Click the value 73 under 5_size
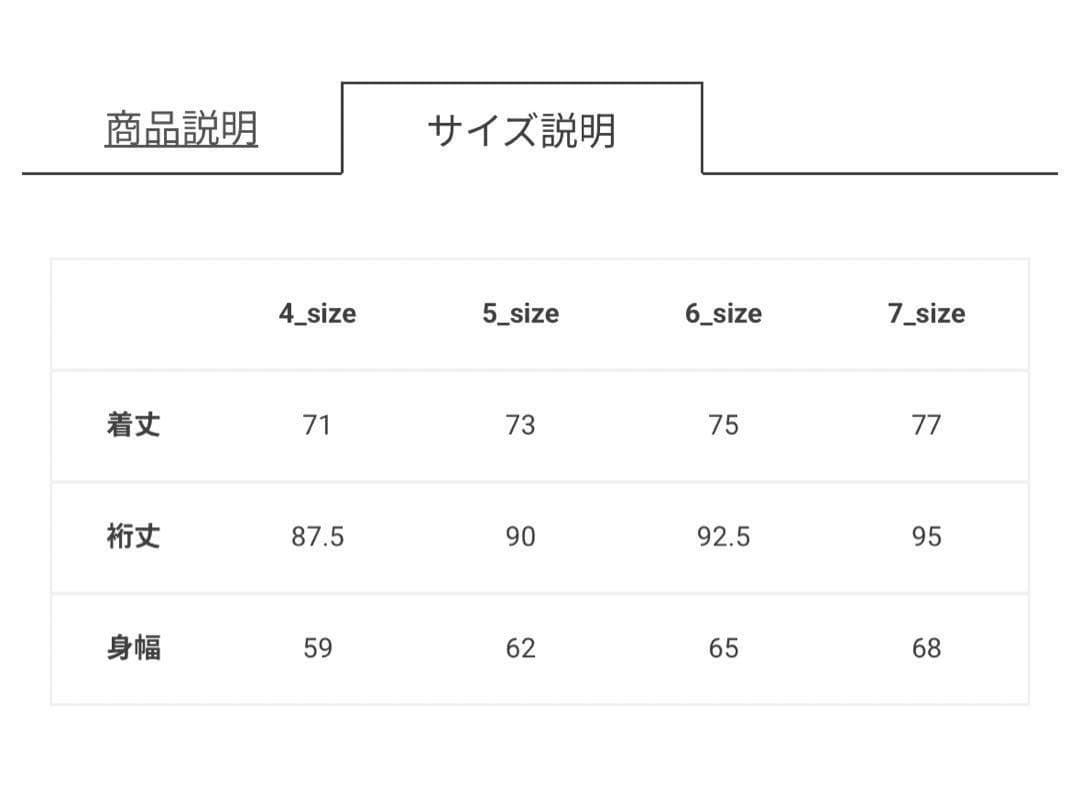This screenshot has width=1080, height=805. pos(520,425)
